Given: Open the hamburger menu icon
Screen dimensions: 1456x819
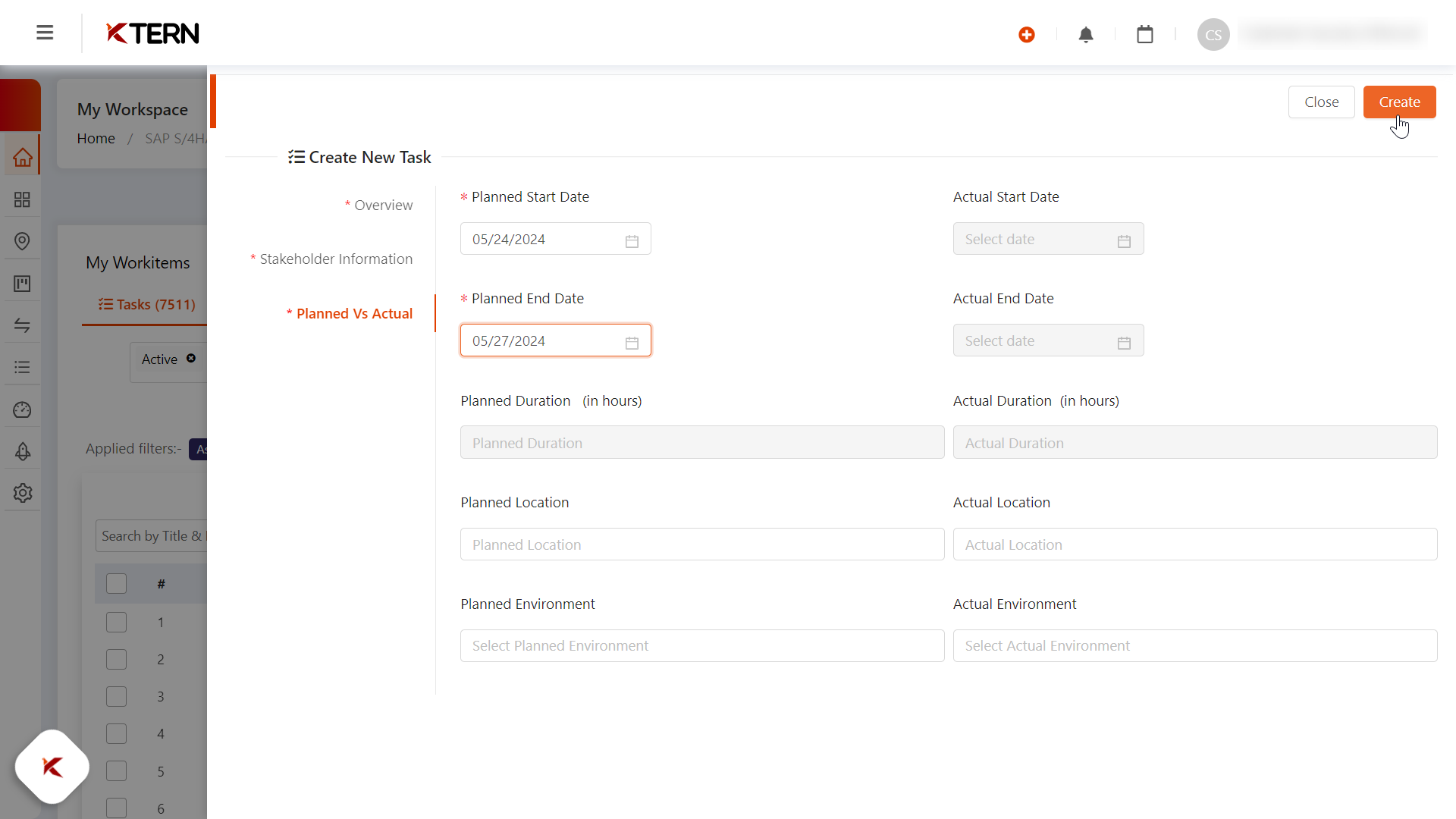Looking at the screenshot, I should [45, 33].
